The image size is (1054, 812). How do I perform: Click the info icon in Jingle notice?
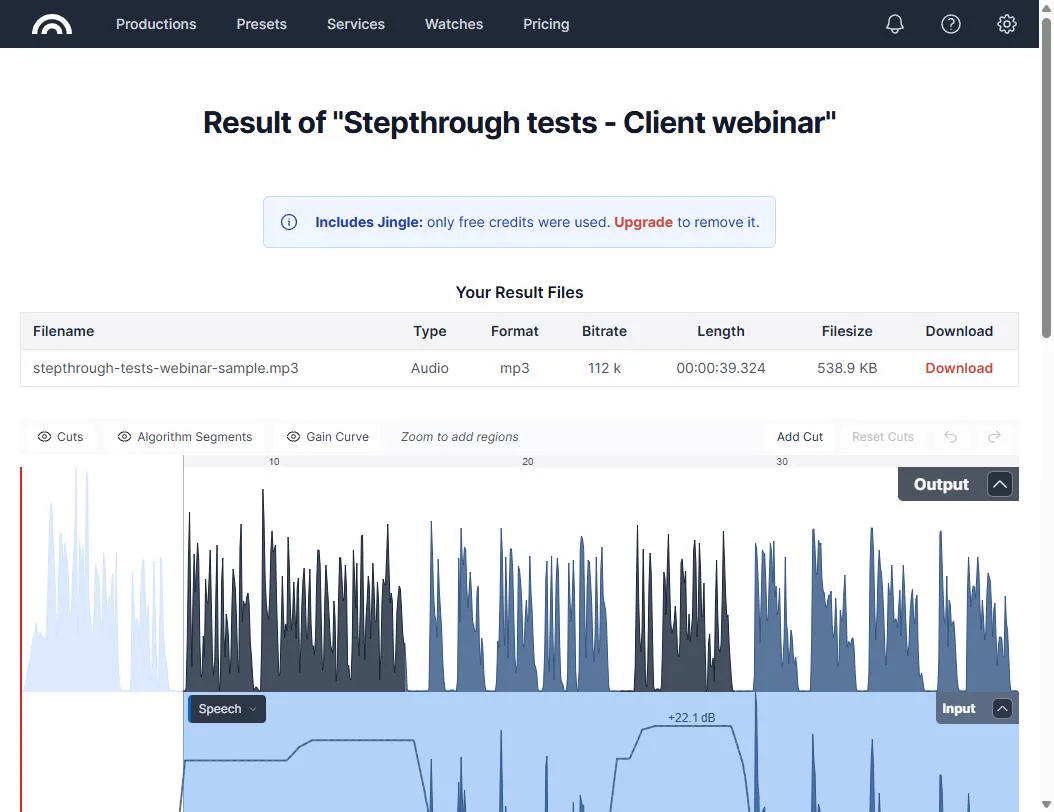289,222
